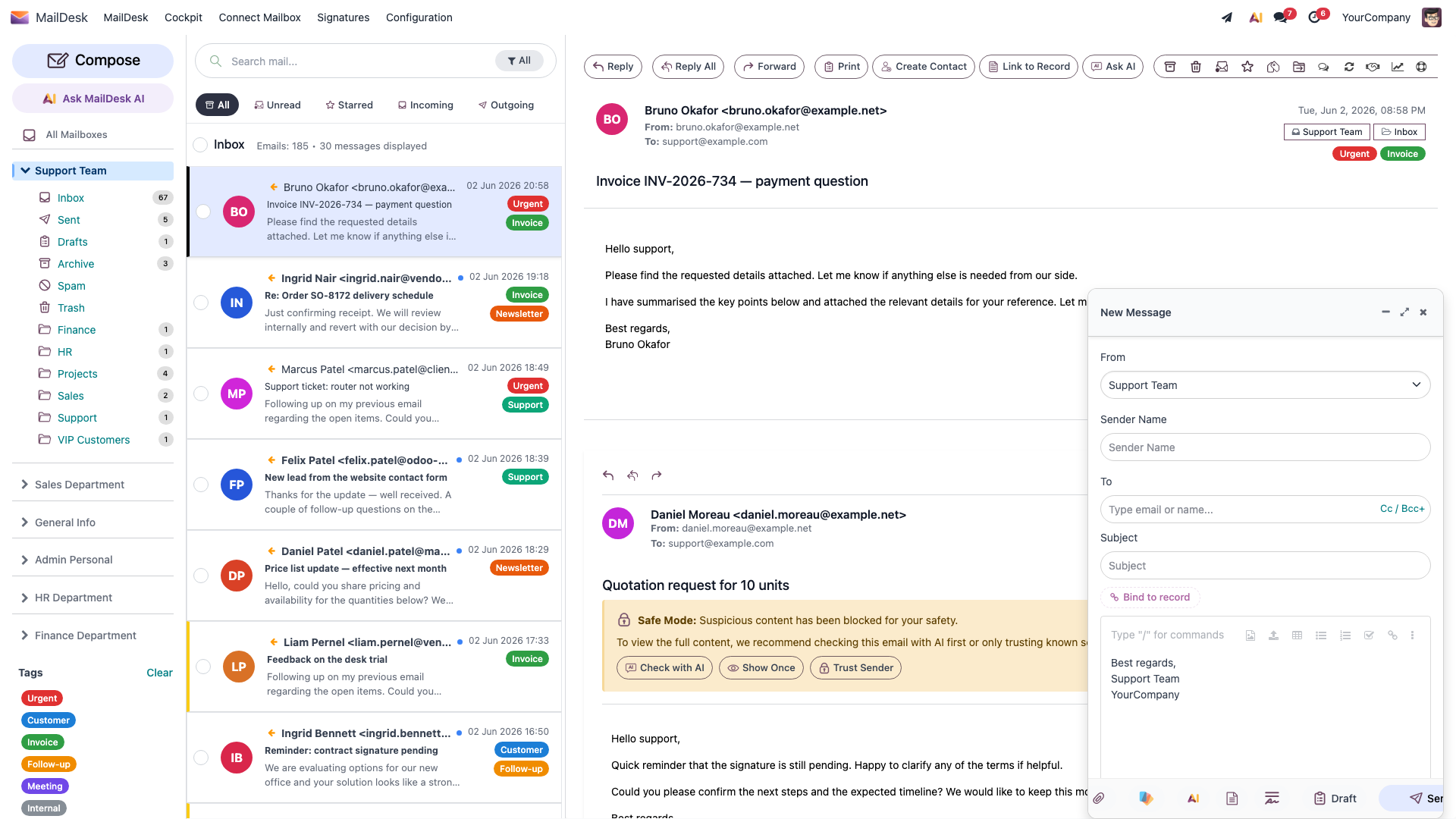The width and height of the screenshot is (1456, 819).
Task: Click the lifebuoy helpdesk toolbar icon
Action: pyautogui.click(x=1422, y=67)
